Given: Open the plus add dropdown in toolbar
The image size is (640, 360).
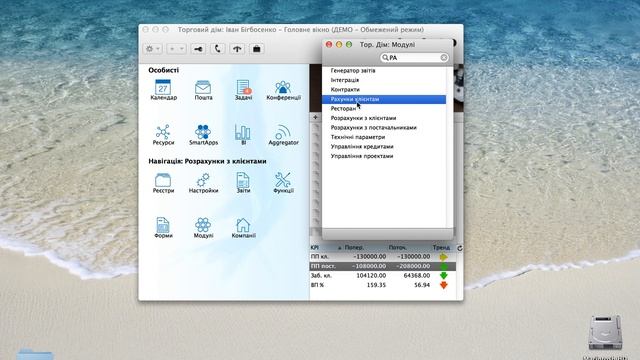Looking at the screenshot, I should point(176,49).
